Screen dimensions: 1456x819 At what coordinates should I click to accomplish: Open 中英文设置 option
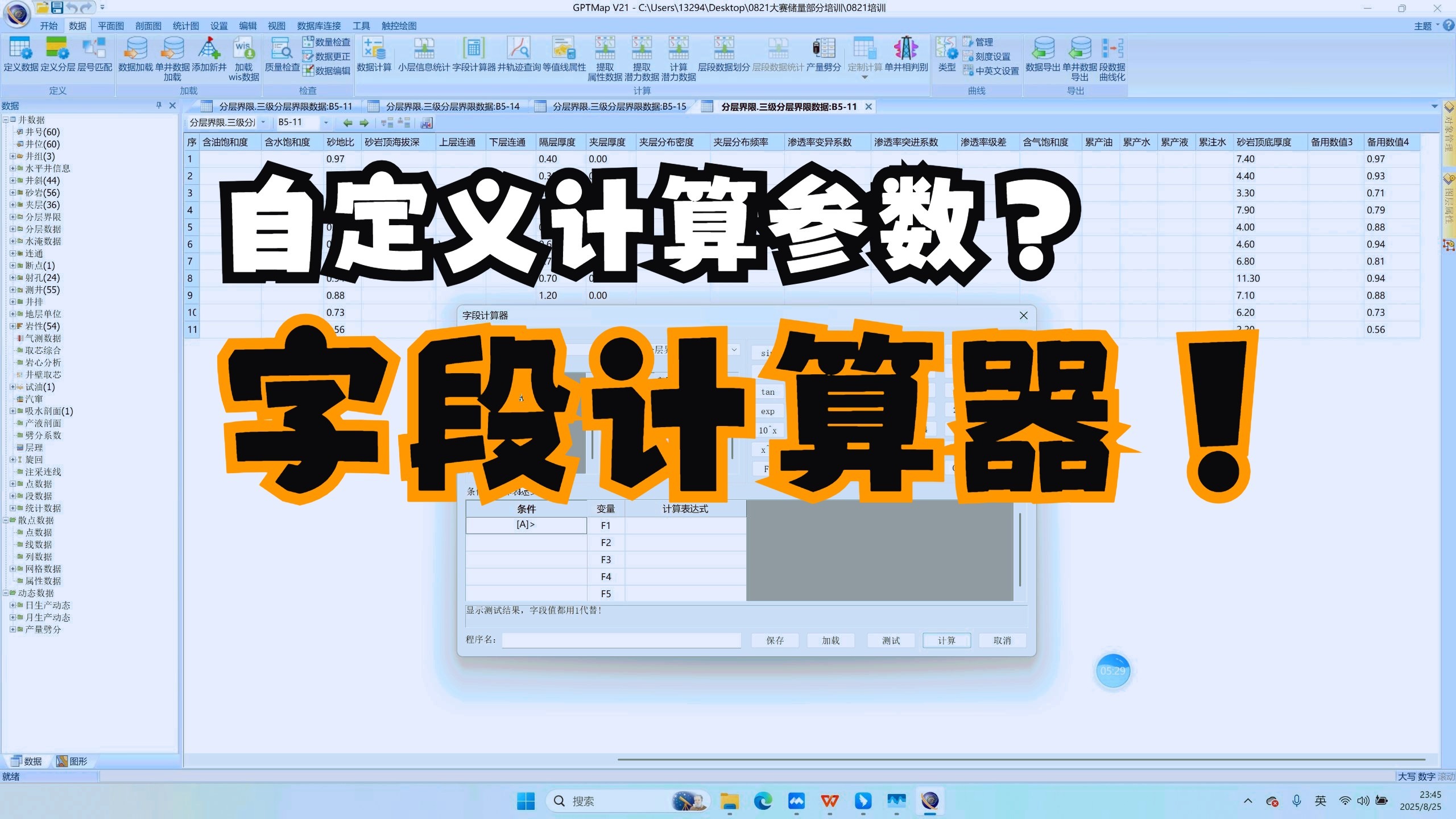pos(991,71)
